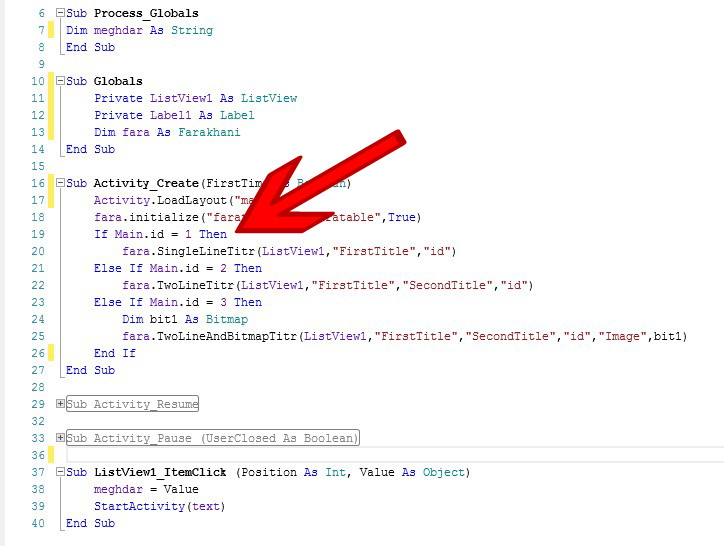Screen dimensions: 724x546
Task: Collapse the Process_Globals sub fold marker
Action: pyautogui.click(x=60, y=14)
